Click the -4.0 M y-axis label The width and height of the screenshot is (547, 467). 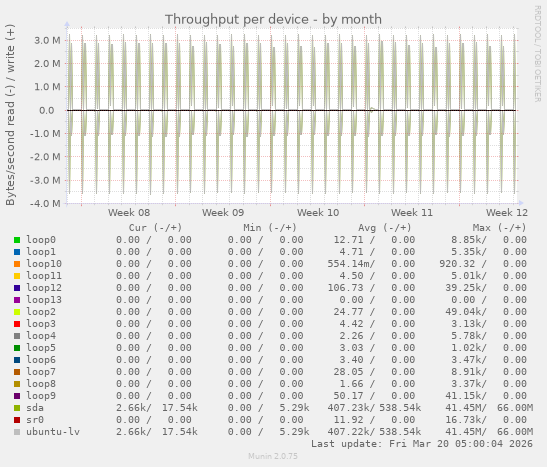pyautogui.click(x=45, y=203)
